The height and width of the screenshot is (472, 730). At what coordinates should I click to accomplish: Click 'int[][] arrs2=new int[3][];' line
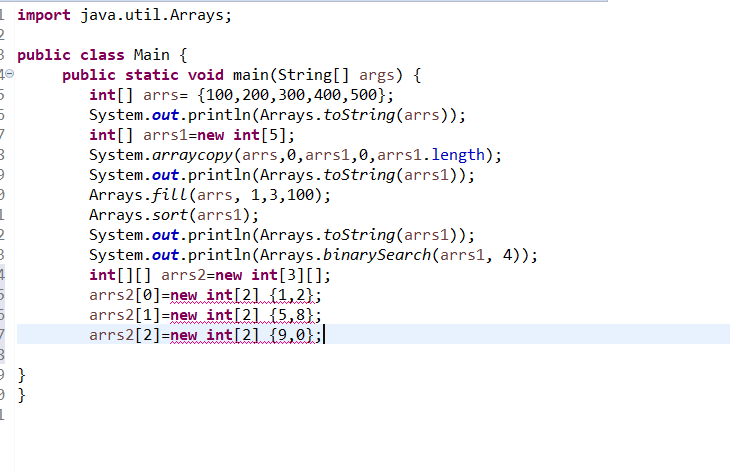tap(210, 275)
